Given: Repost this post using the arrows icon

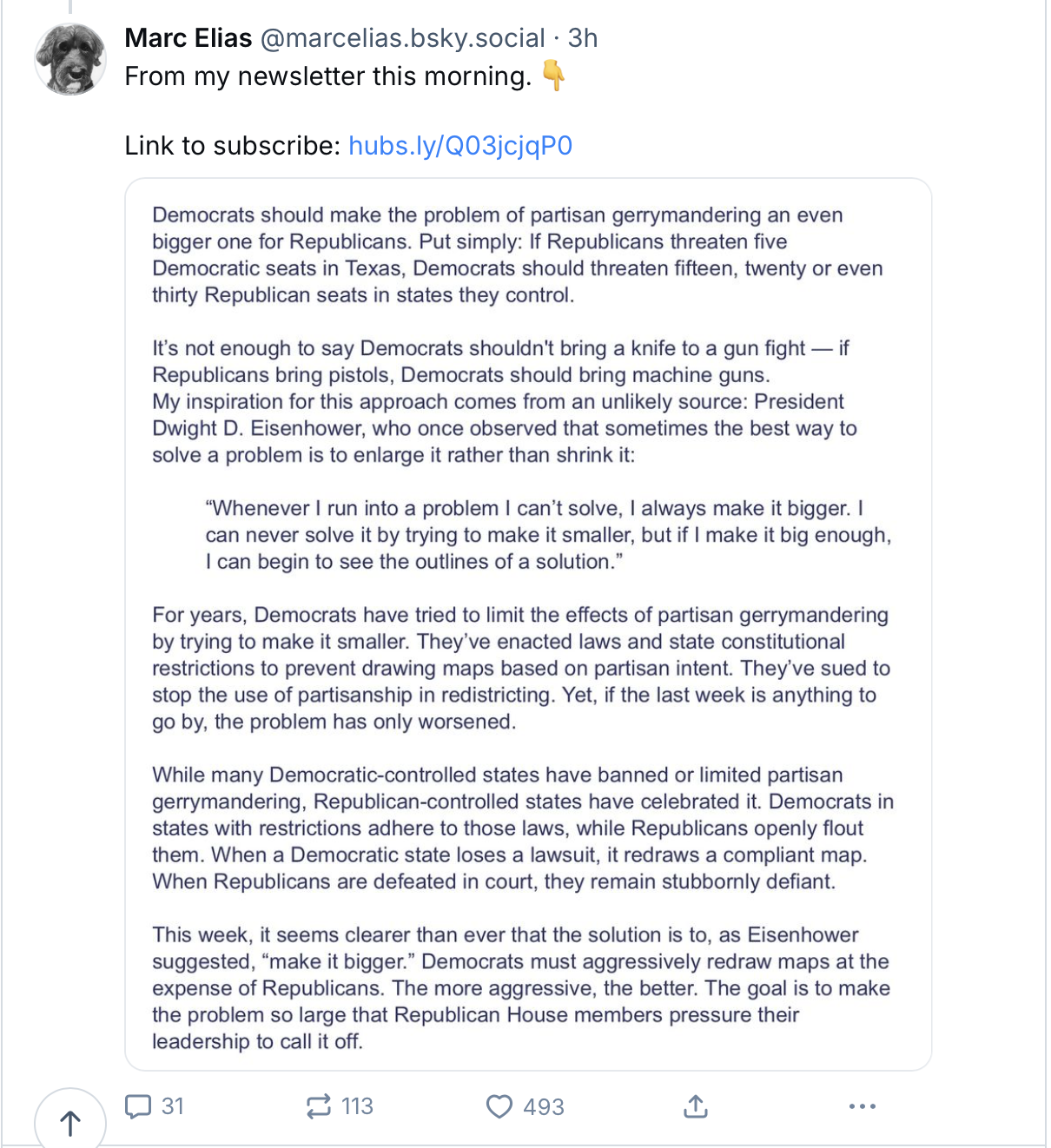Looking at the screenshot, I should click(319, 1106).
